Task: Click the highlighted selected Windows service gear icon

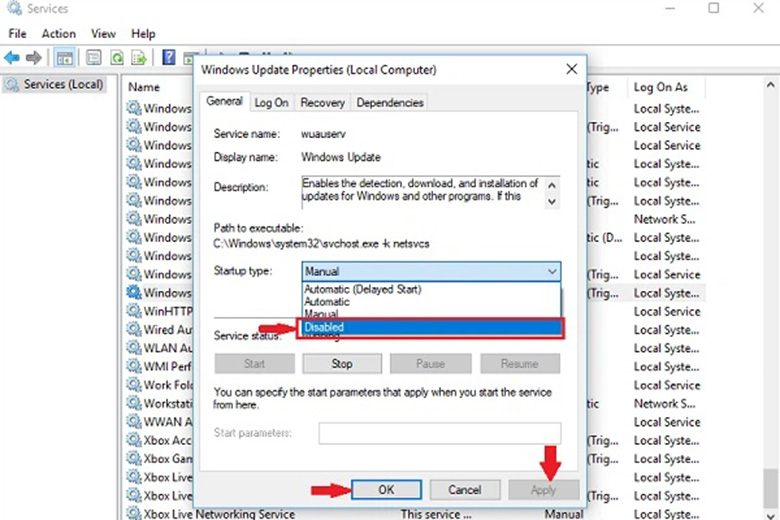Action: point(133,293)
